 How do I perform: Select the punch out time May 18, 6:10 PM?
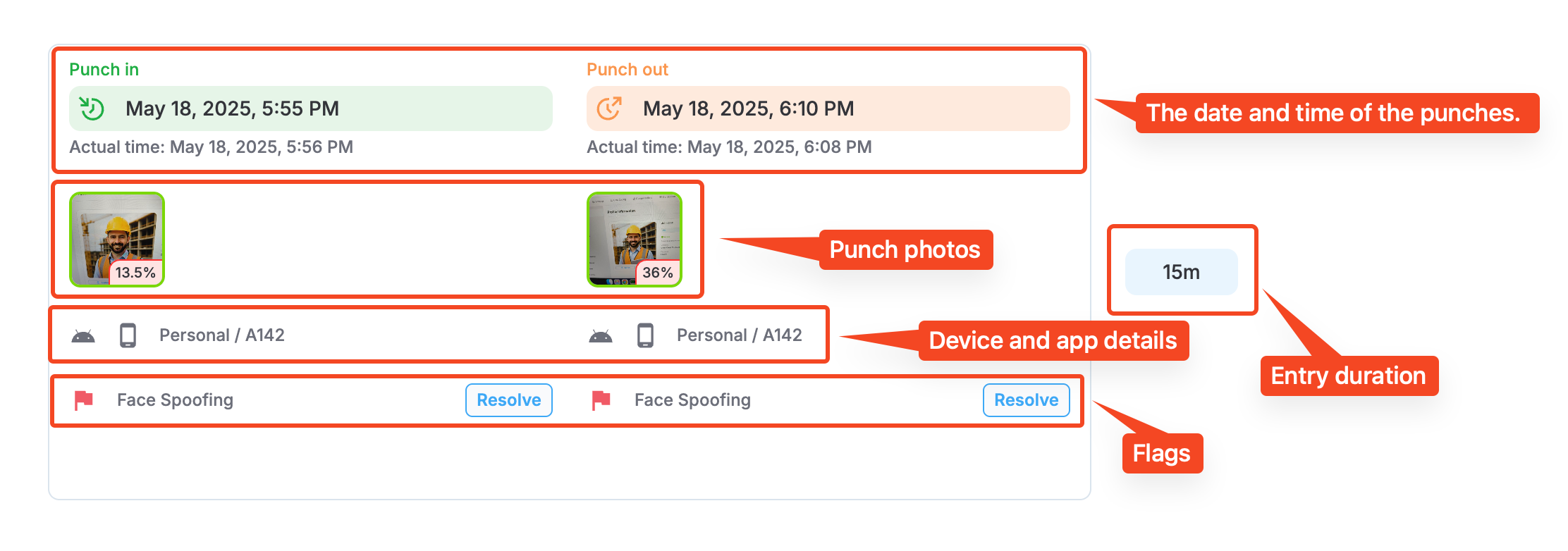click(748, 109)
